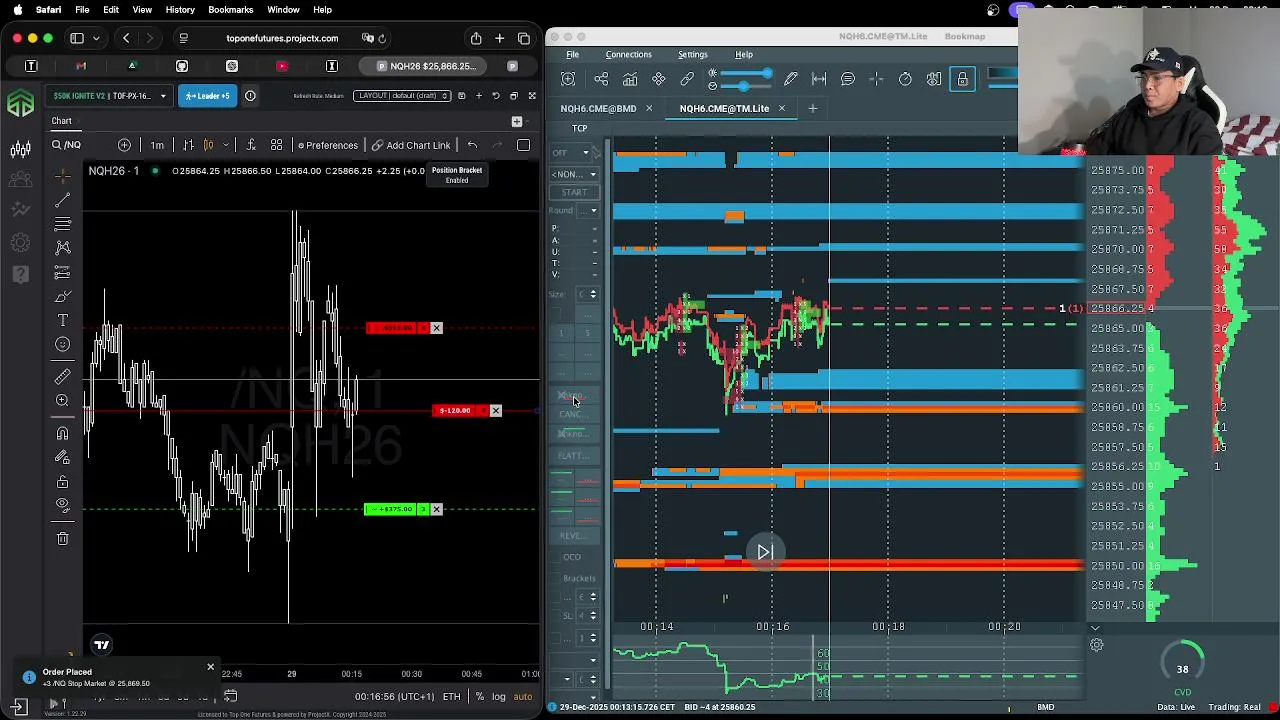The width and height of the screenshot is (1280, 720).
Task: Open the ProjectX settings gear in sidebar
Action: click(x=20, y=241)
